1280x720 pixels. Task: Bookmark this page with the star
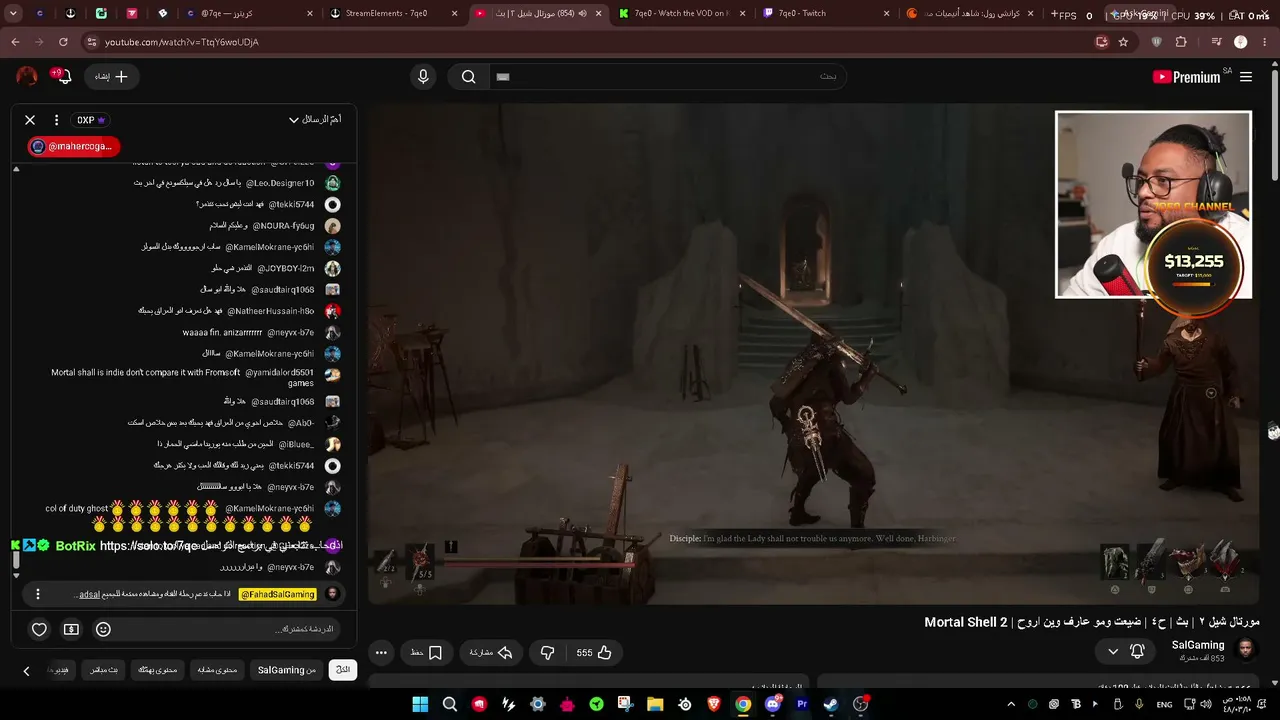tap(1123, 42)
